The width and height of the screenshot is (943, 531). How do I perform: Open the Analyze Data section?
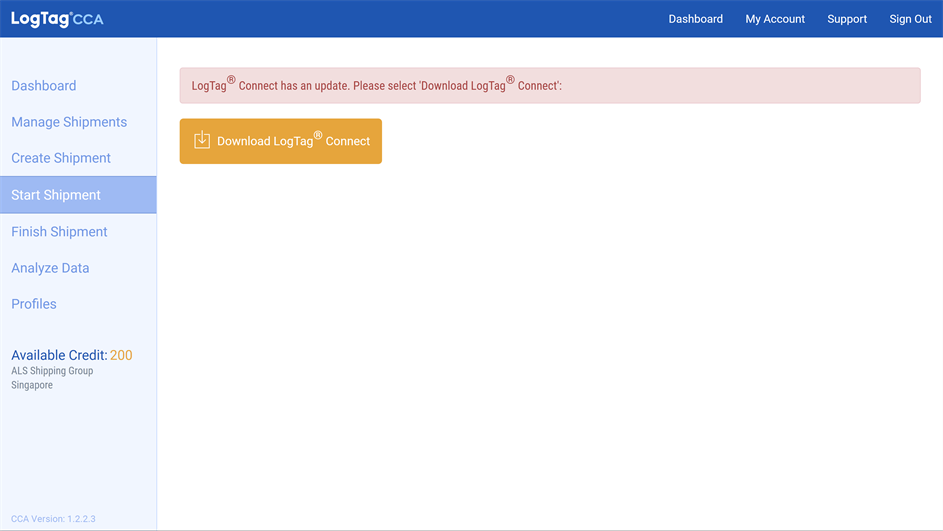50,268
